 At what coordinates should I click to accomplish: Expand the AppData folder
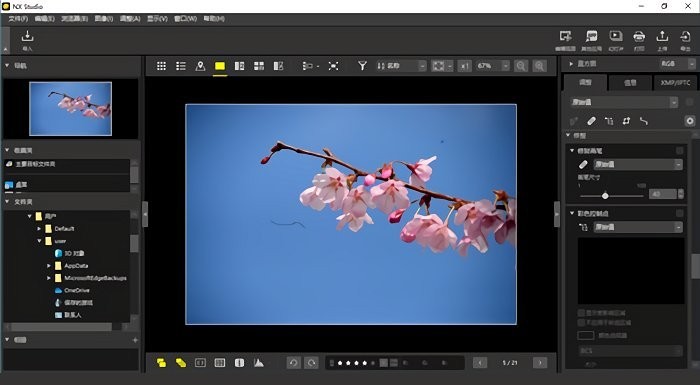click(x=49, y=266)
